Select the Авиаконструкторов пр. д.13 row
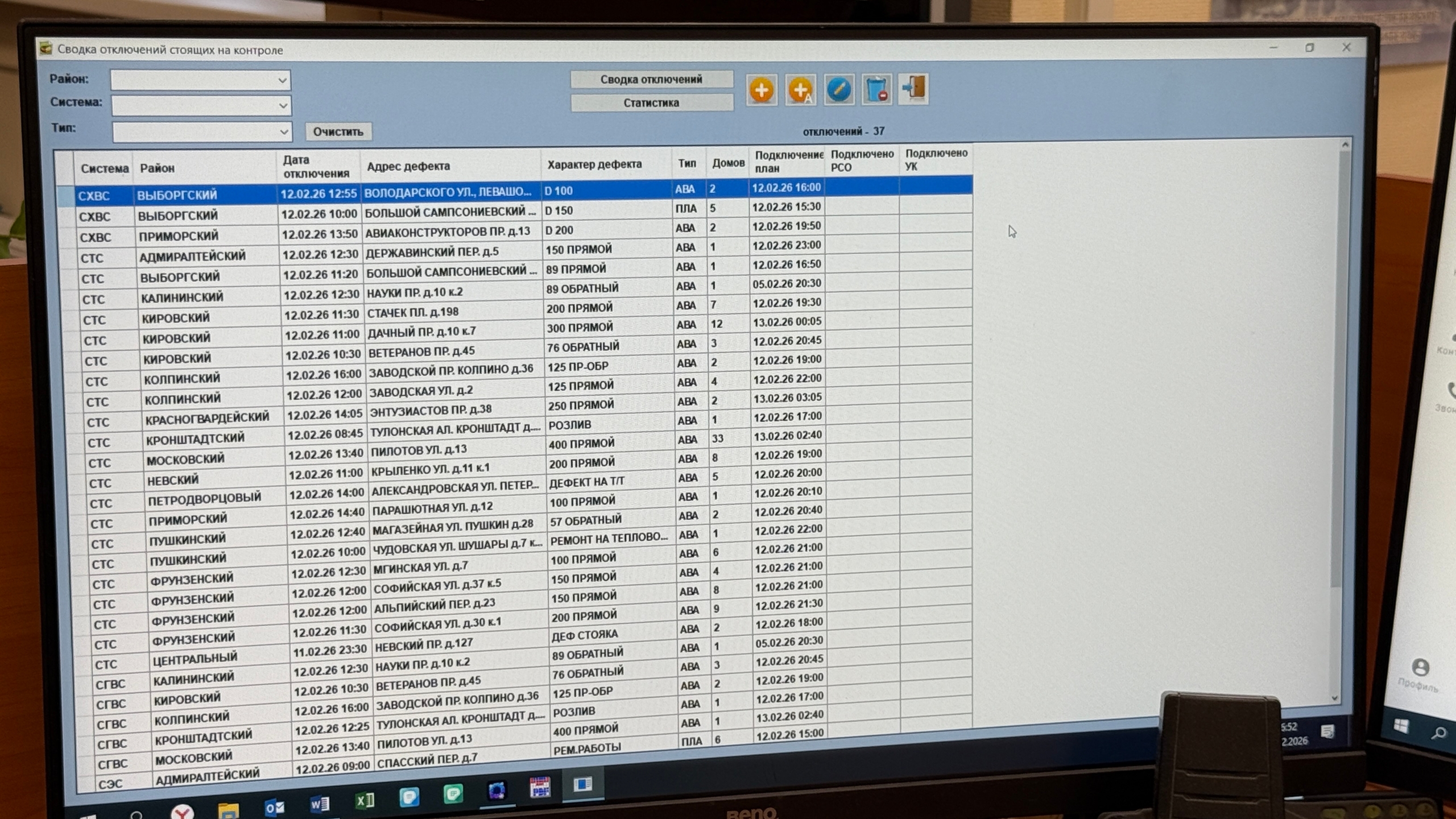1456x819 pixels. pyautogui.click(x=447, y=232)
